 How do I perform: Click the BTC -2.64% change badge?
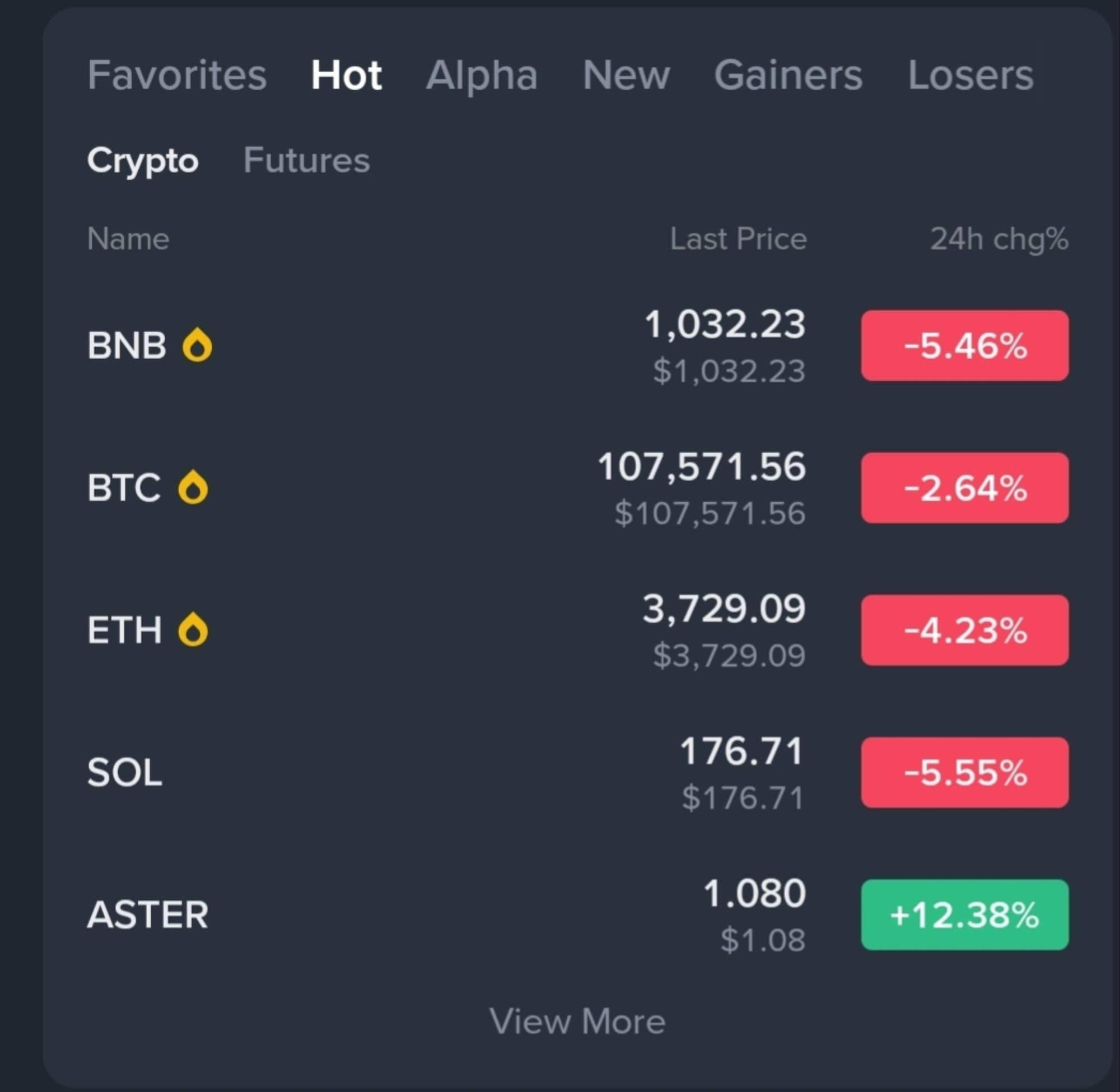tap(964, 488)
